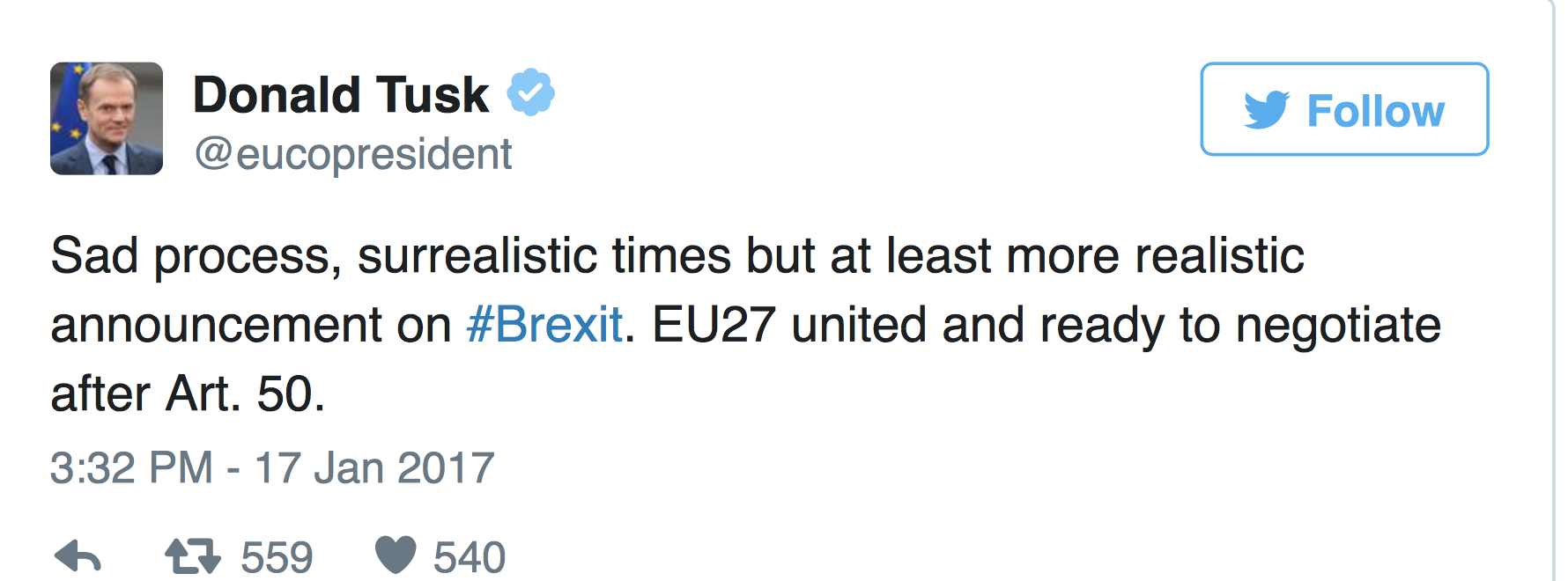Click the "17 Jan 2017" date
The image size is (1568, 581).
pyautogui.click(x=374, y=467)
